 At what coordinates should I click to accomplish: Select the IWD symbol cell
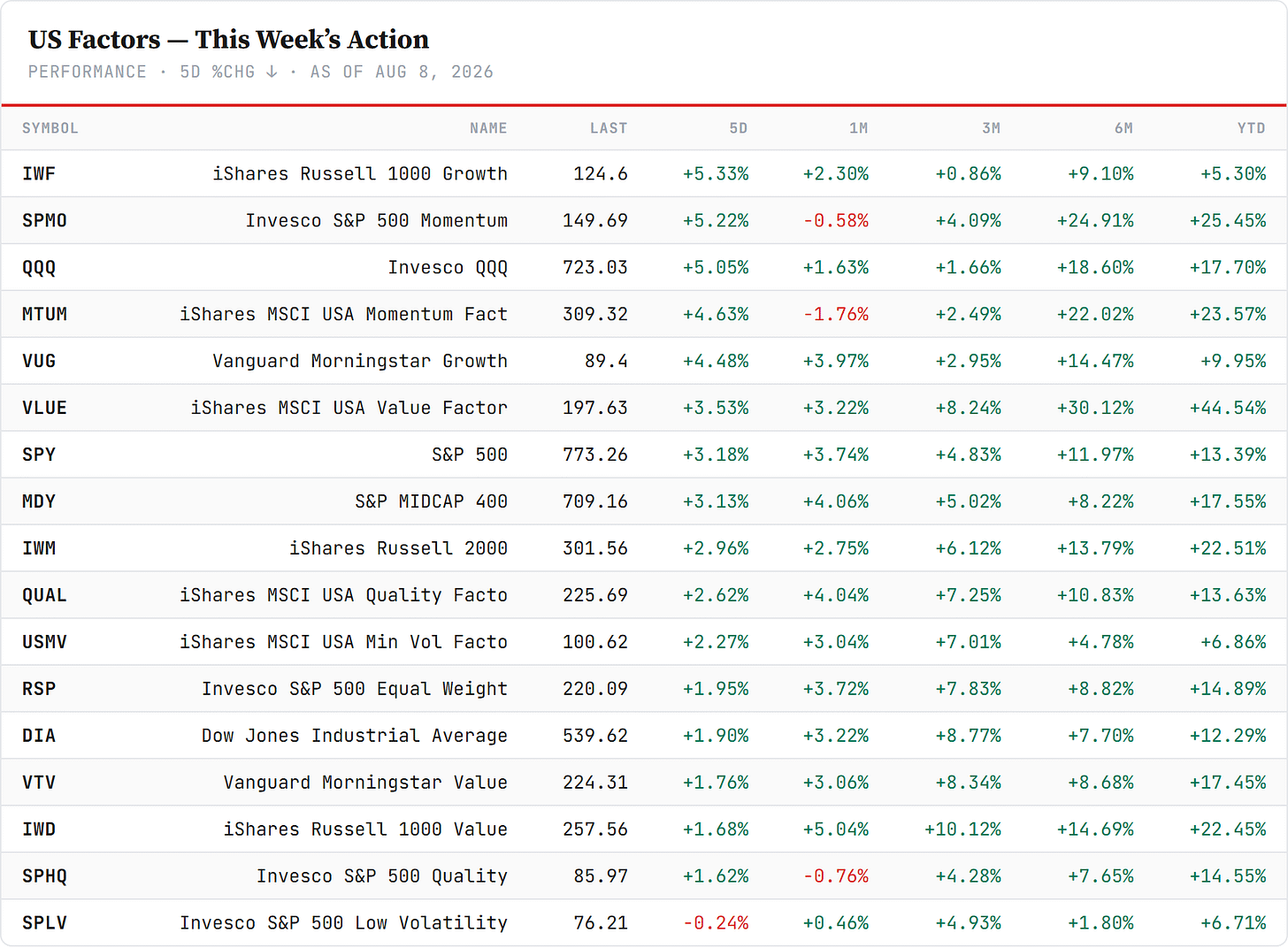coord(39,829)
